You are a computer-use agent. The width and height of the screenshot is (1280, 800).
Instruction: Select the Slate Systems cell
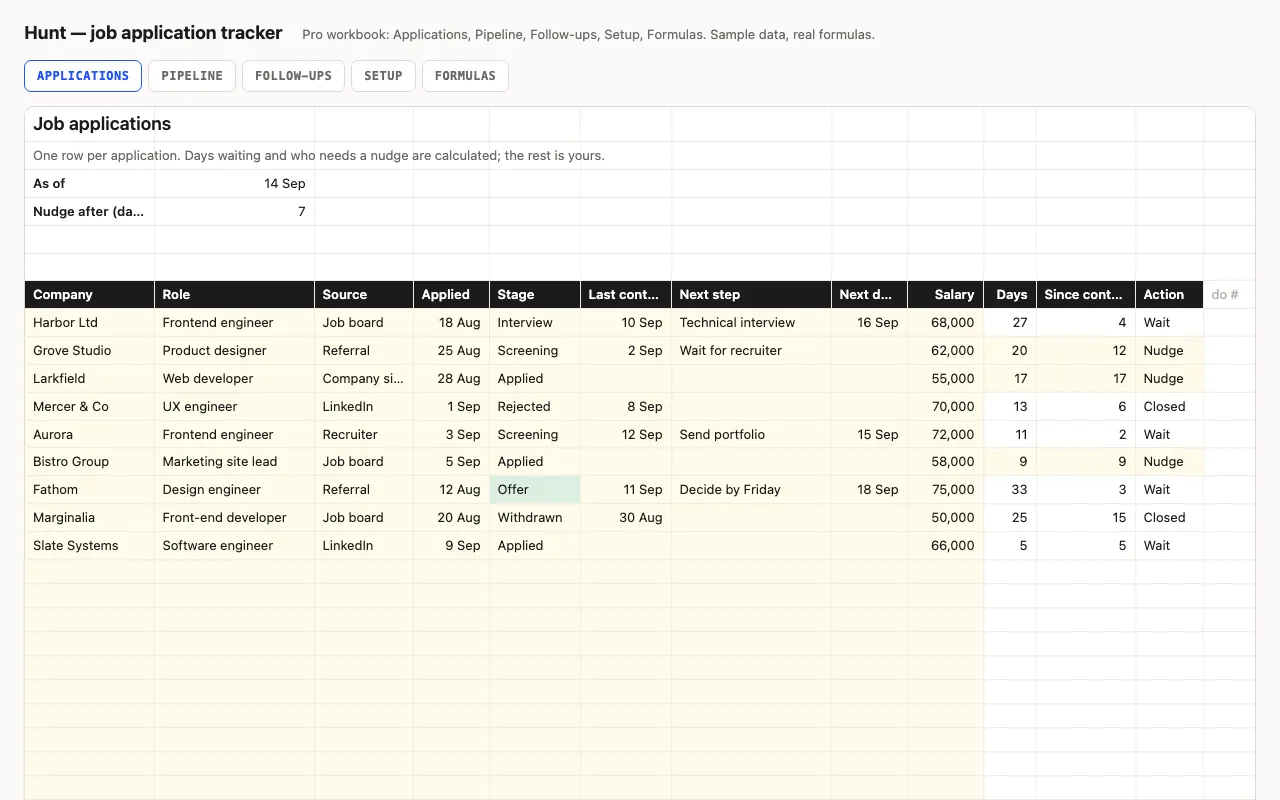[90, 546]
